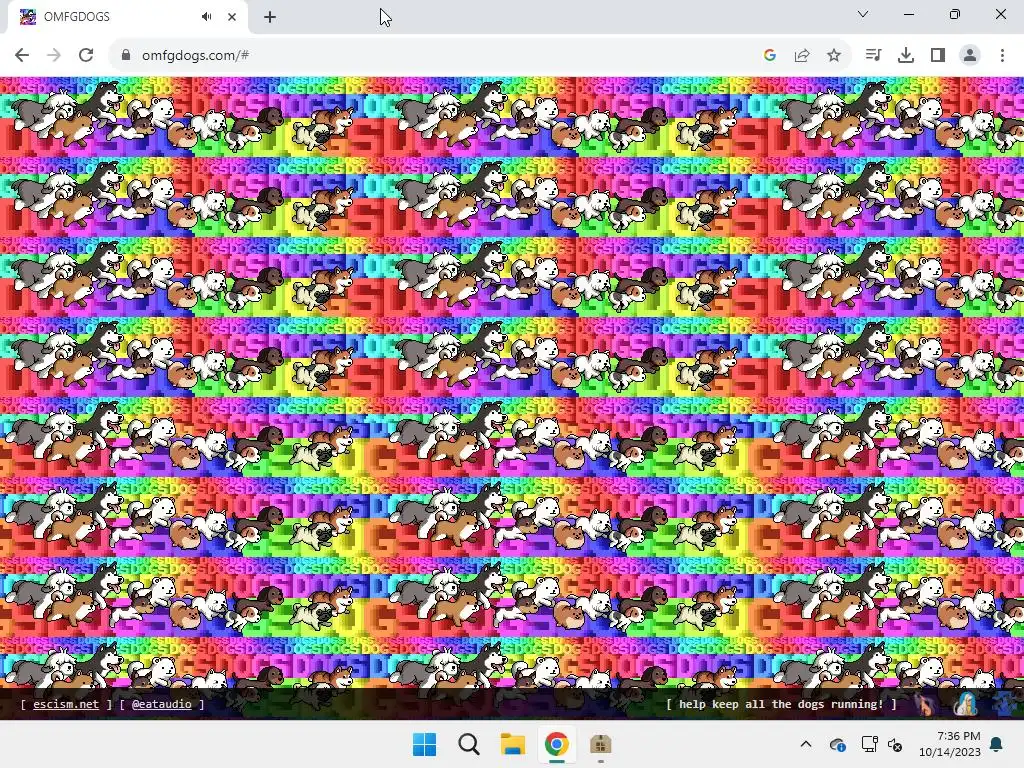The height and width of the screenshot is (768, 1024).
Task: Click the forward navigation arrow
Action: pyautogui.click(x=54, y=56)
